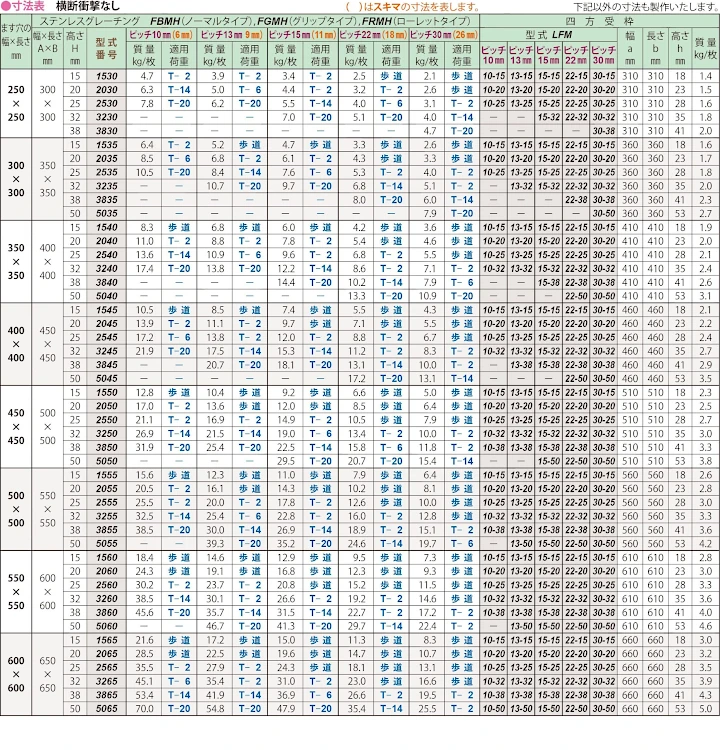The height and width of the screenshot is (750, 720).
Task: Click model number '2560'
Action: click(106, 585)
